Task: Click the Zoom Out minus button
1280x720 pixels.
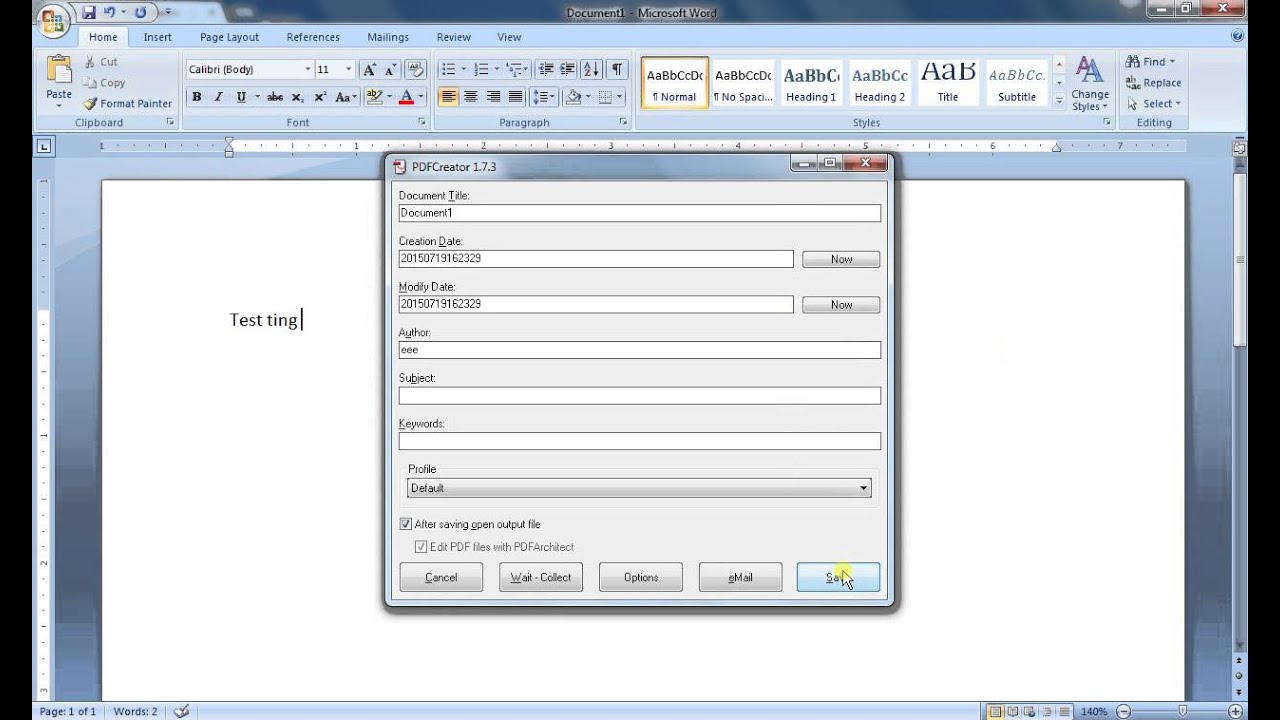Action: [x=1123, y=711]
